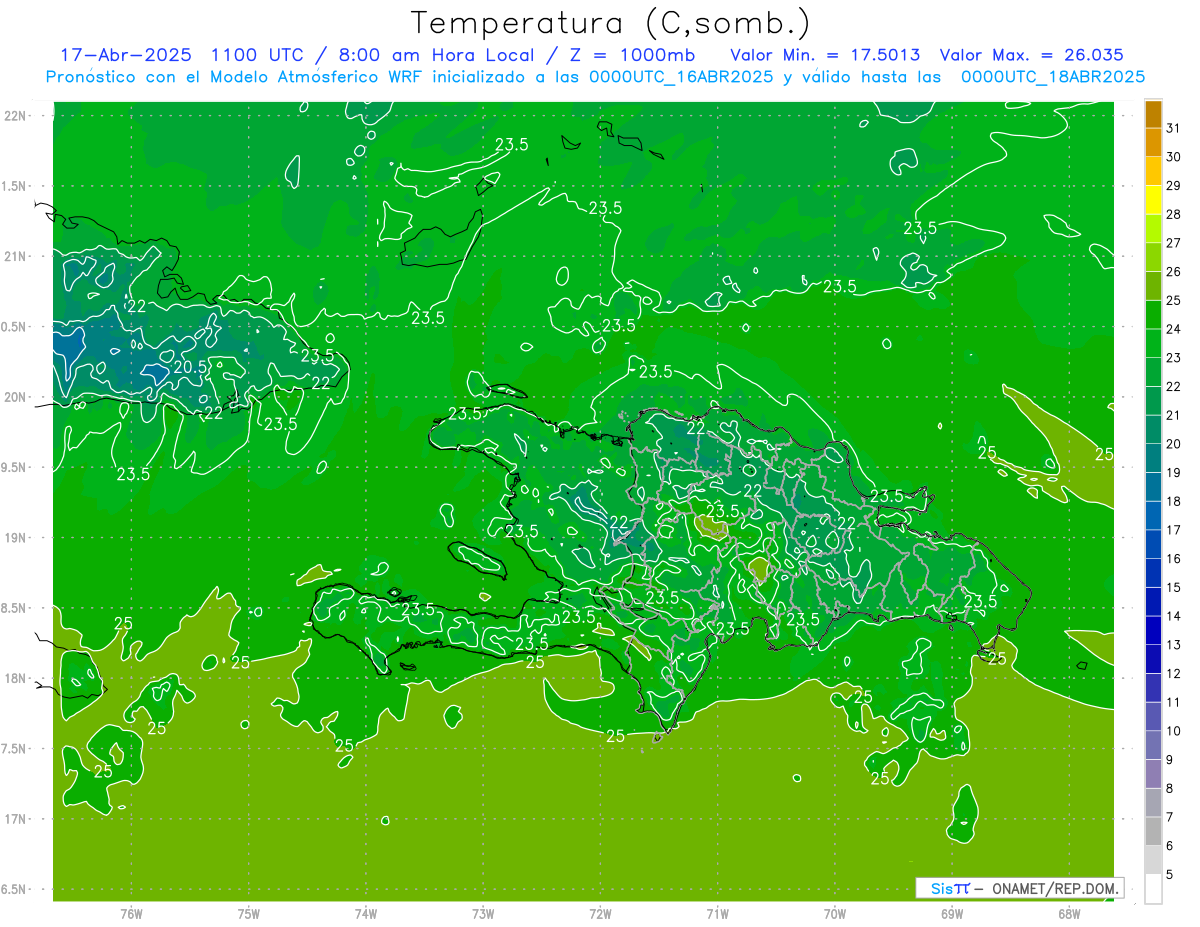Click the "69W" longitude axis label
The height and width of the screenshot is (927, 1200).
[952, 914]
